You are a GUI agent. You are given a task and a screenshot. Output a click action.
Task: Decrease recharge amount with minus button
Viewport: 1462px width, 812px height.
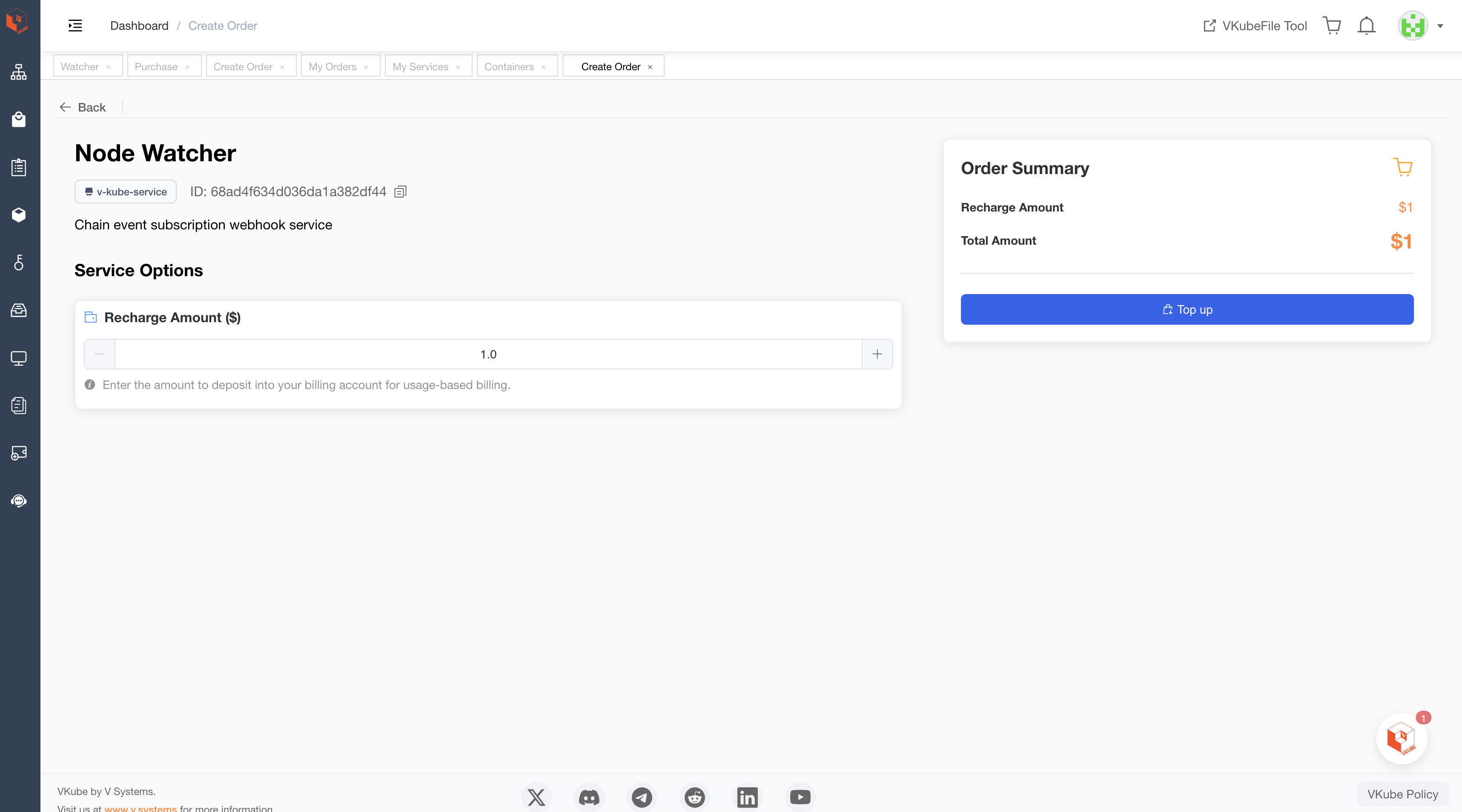click(x=99, y=354)
